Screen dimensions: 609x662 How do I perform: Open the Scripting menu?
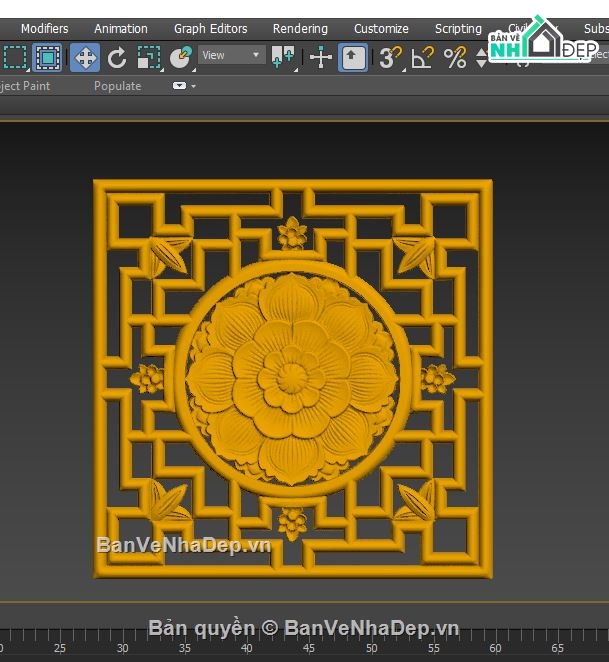coord(458,29)
